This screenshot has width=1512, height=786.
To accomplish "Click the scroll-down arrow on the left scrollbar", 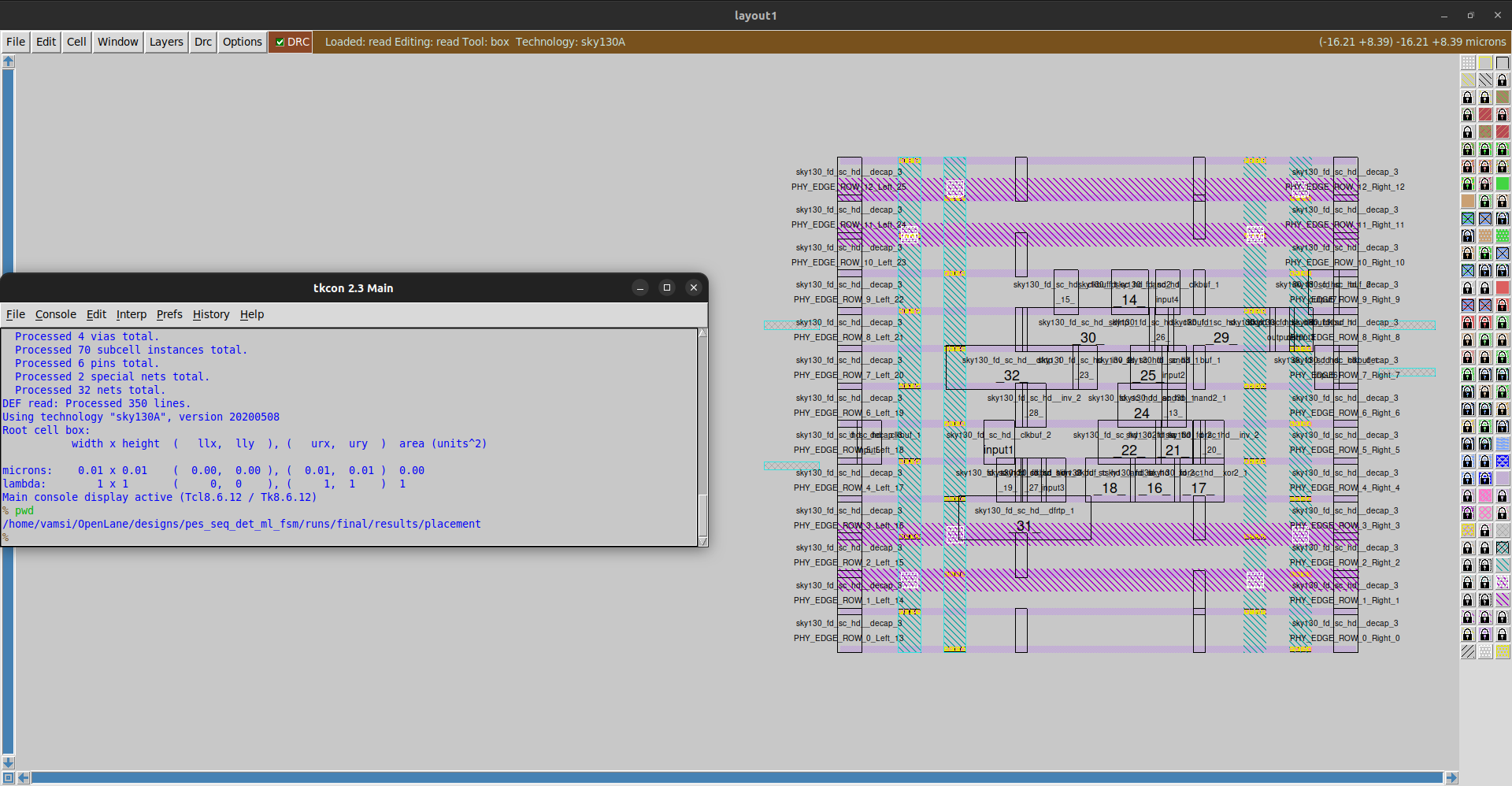I will (x=9, y=762).
